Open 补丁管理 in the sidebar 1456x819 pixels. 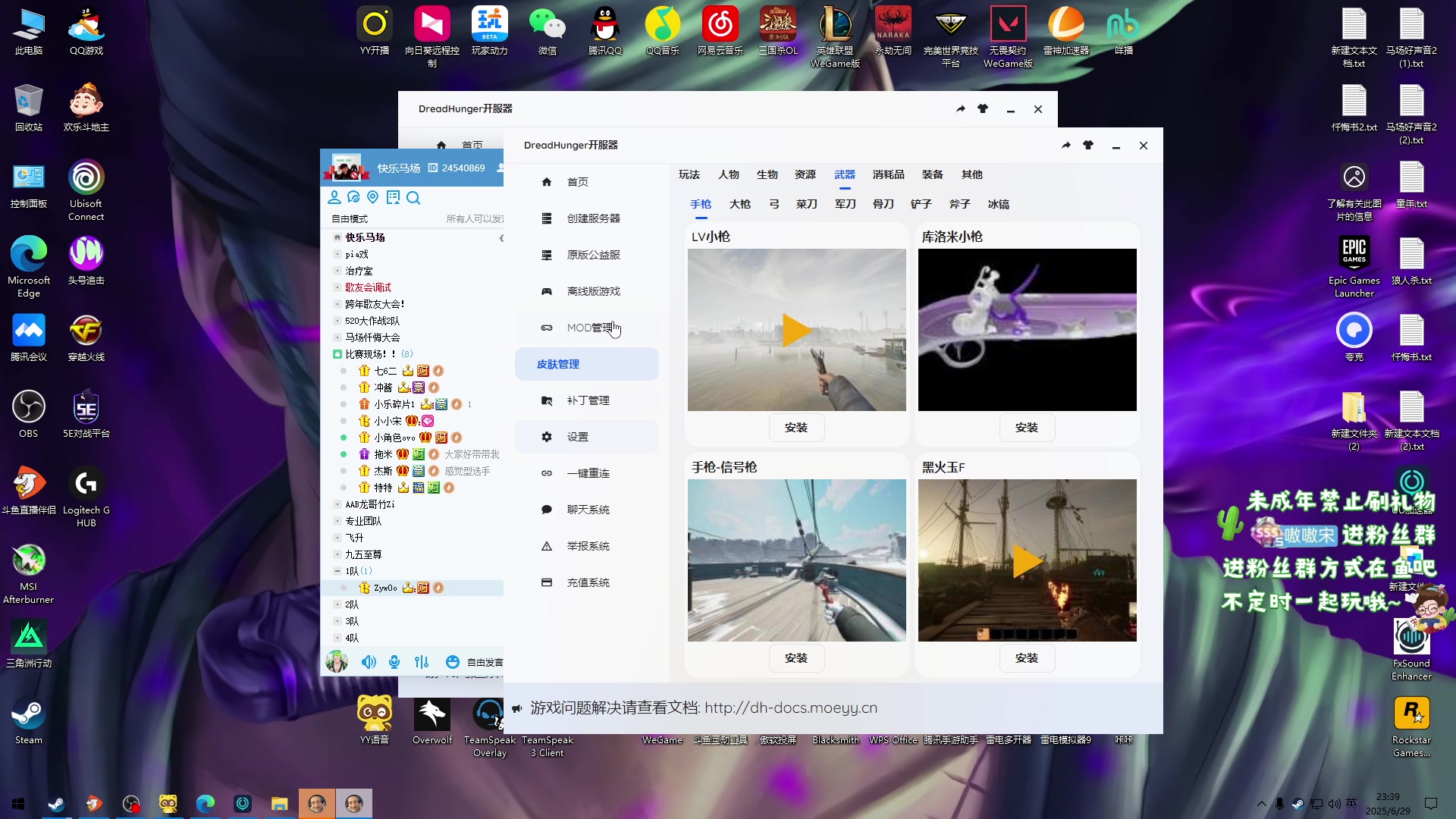[586, 400]
